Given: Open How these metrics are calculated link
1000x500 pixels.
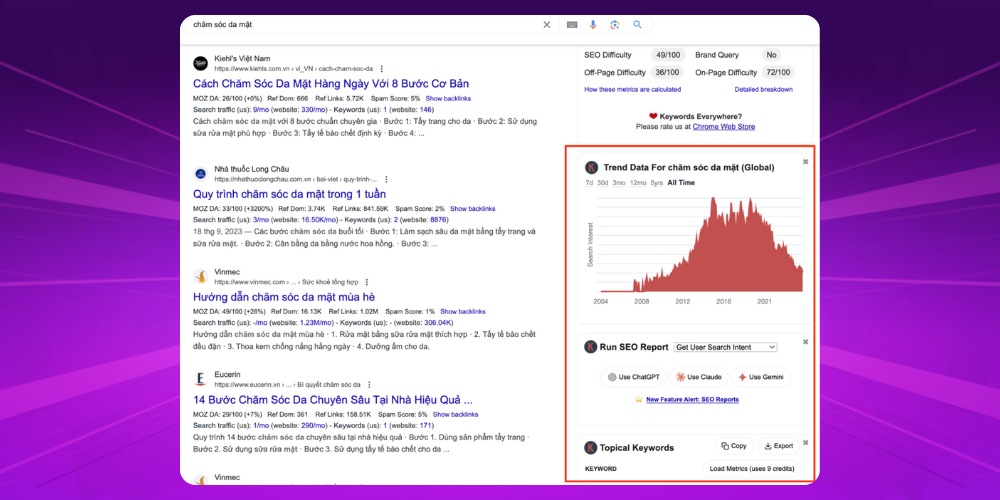Looking at the screenshot, I should 633,90.
